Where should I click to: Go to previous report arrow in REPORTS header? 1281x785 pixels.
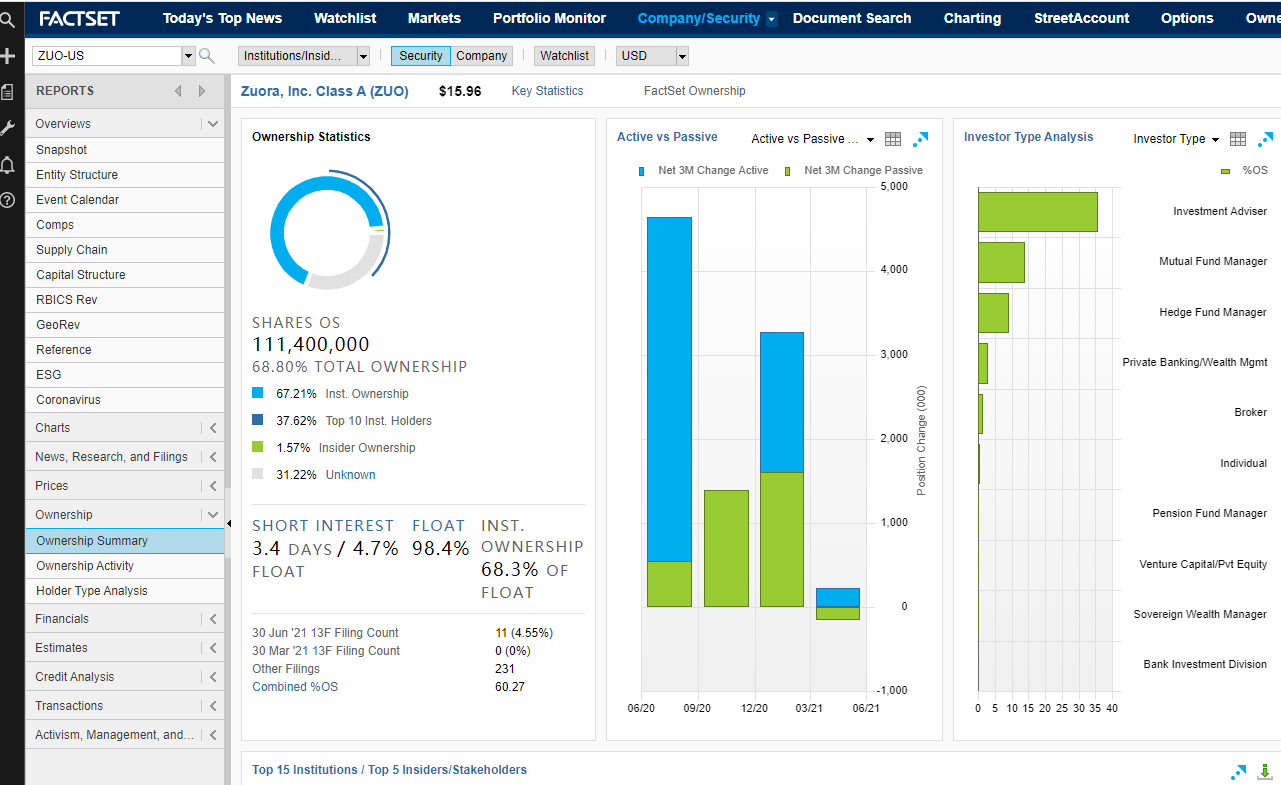[x=178, y=91]
